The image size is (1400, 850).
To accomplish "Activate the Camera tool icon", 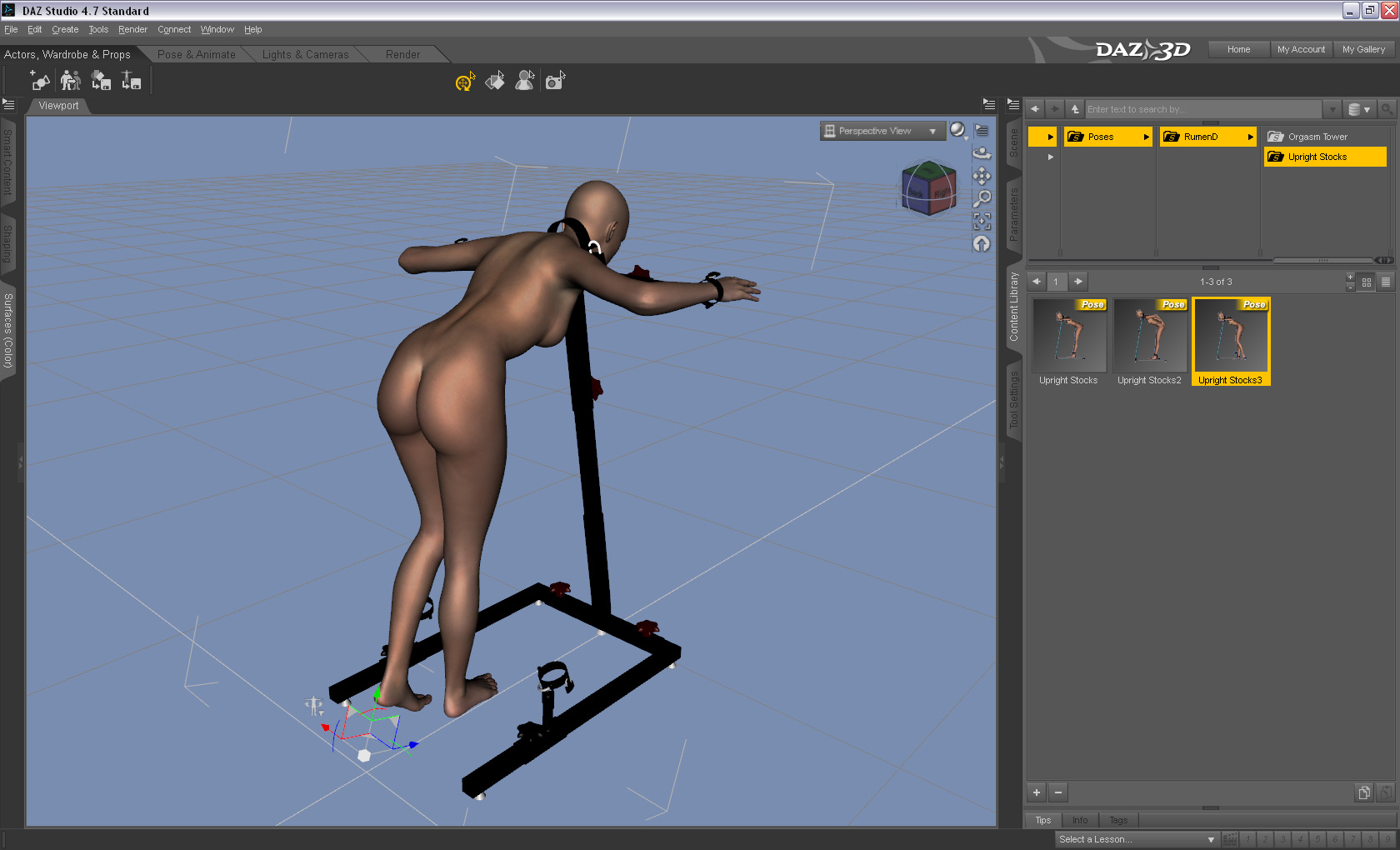I will pyautogui.click(x=555, y=81).
